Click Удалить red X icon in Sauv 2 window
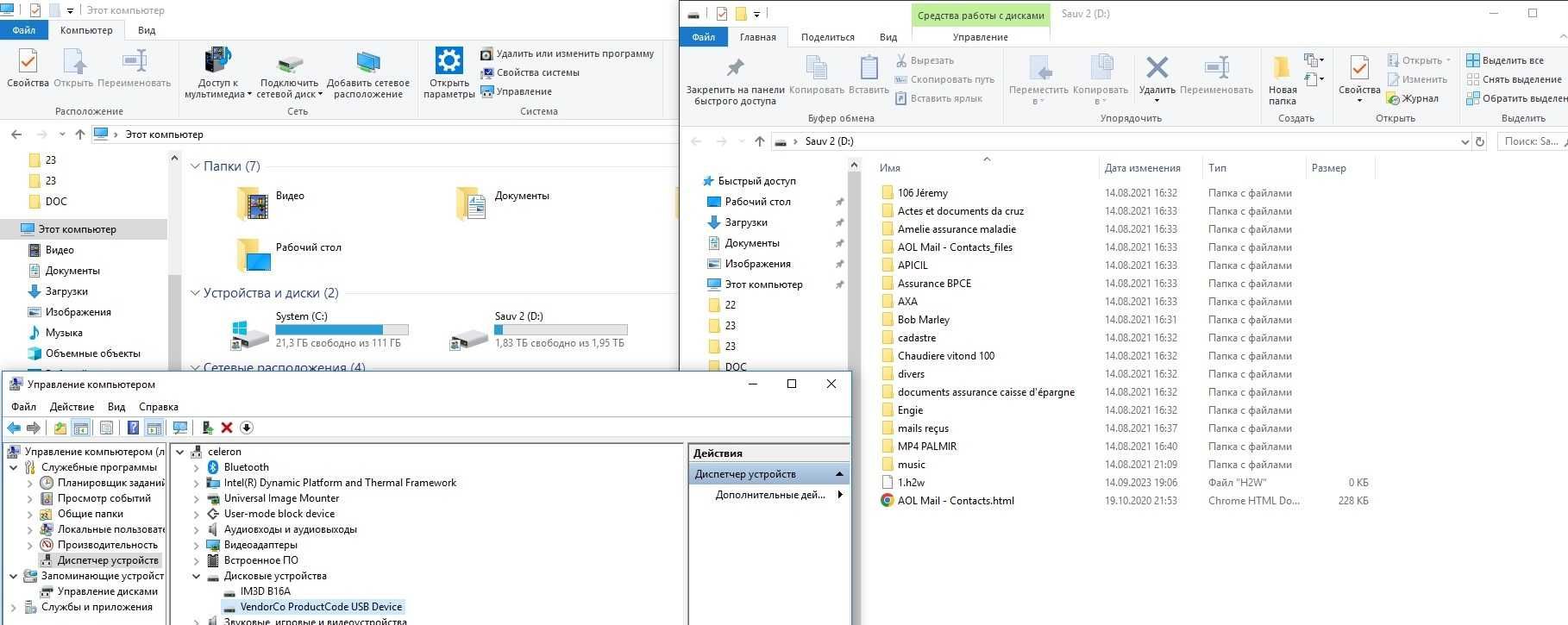The width and height of the screenshot is (1568, 625). 1157,67
